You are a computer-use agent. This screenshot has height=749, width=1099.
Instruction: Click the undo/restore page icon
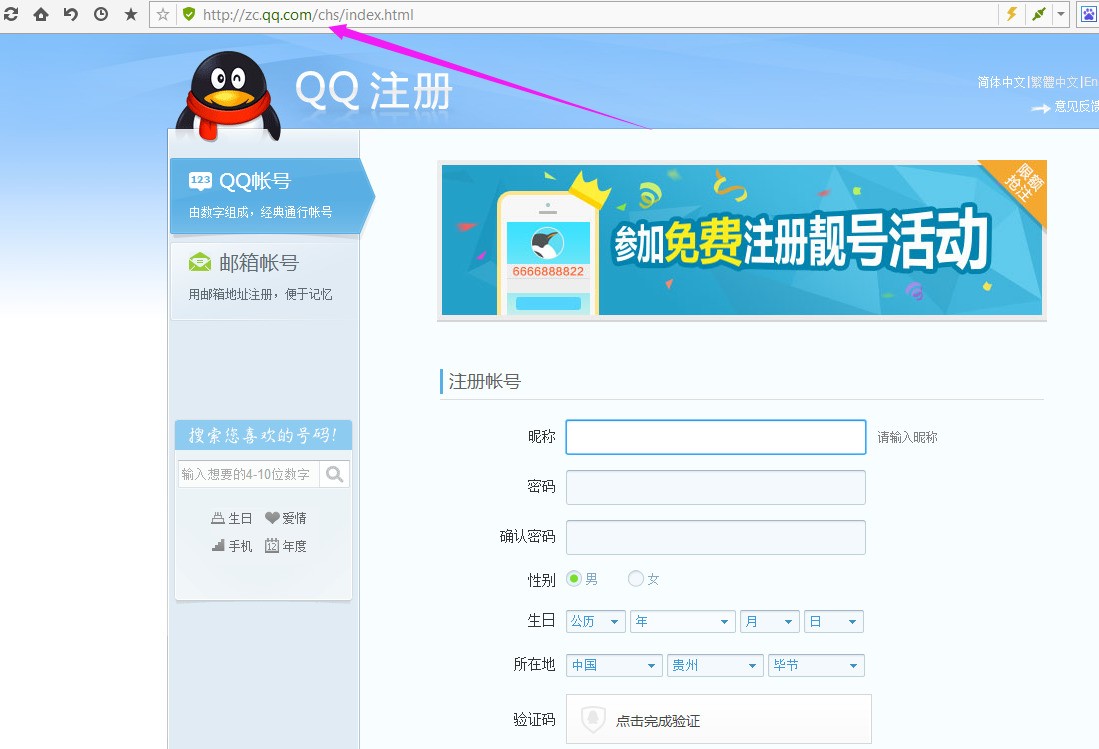[x=71, y=14]
